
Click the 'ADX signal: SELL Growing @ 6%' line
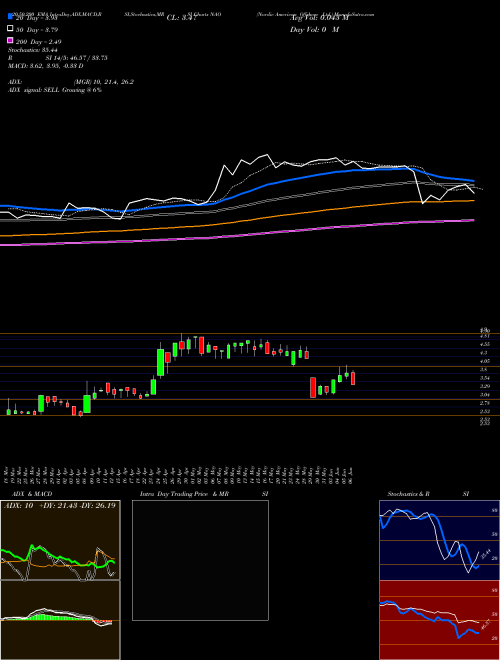click(55, 90)
